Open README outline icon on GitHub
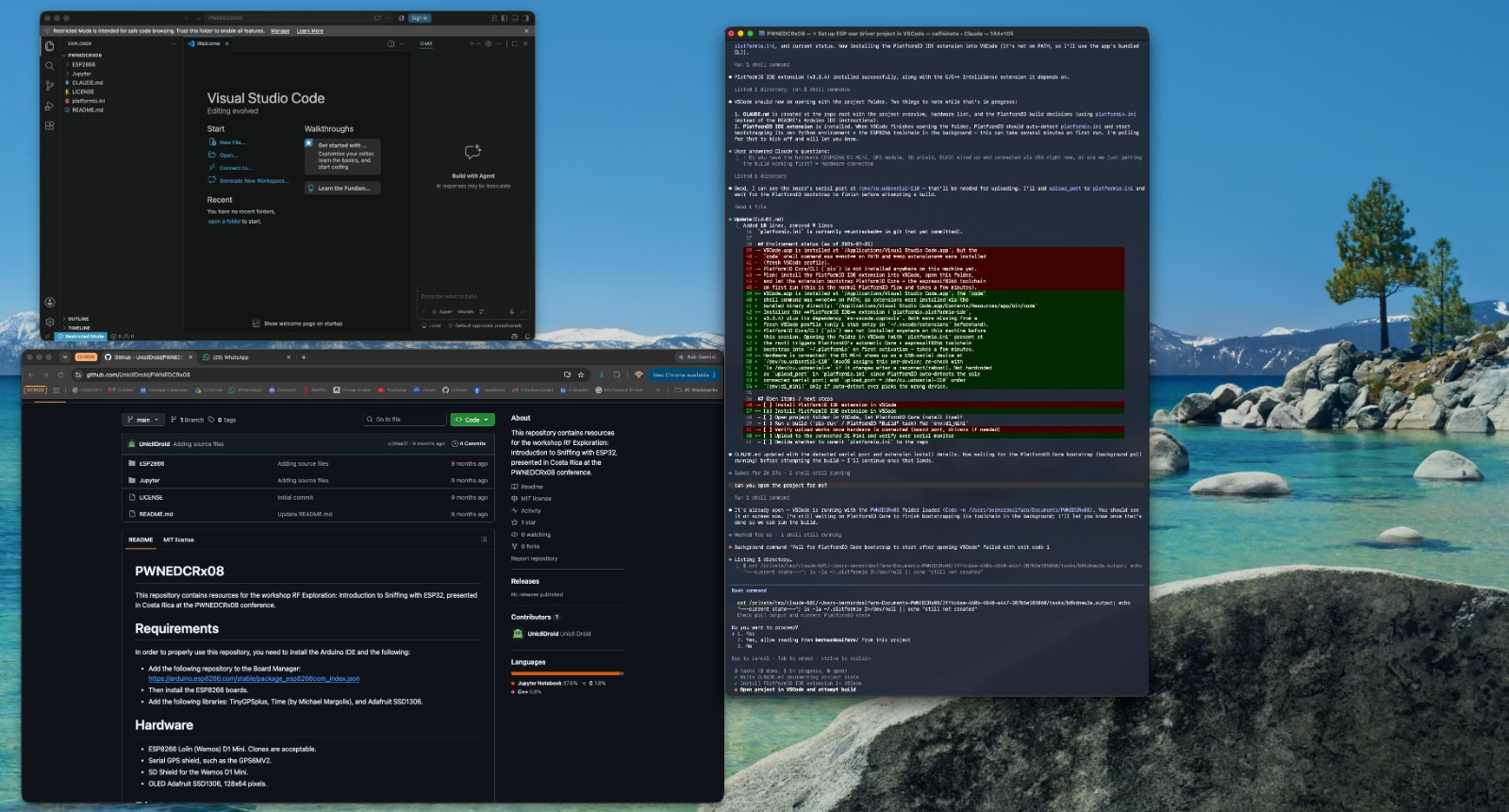The image size is (1509, 812). click(x=484, y=539)
